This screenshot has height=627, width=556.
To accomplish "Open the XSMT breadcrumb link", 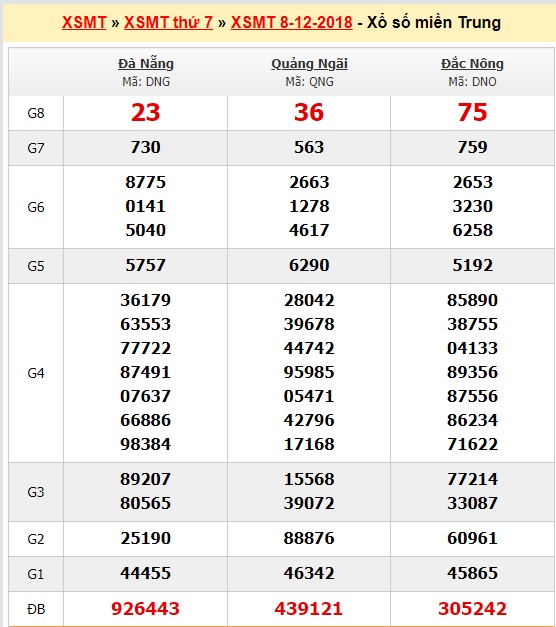I will coord(84,22).
